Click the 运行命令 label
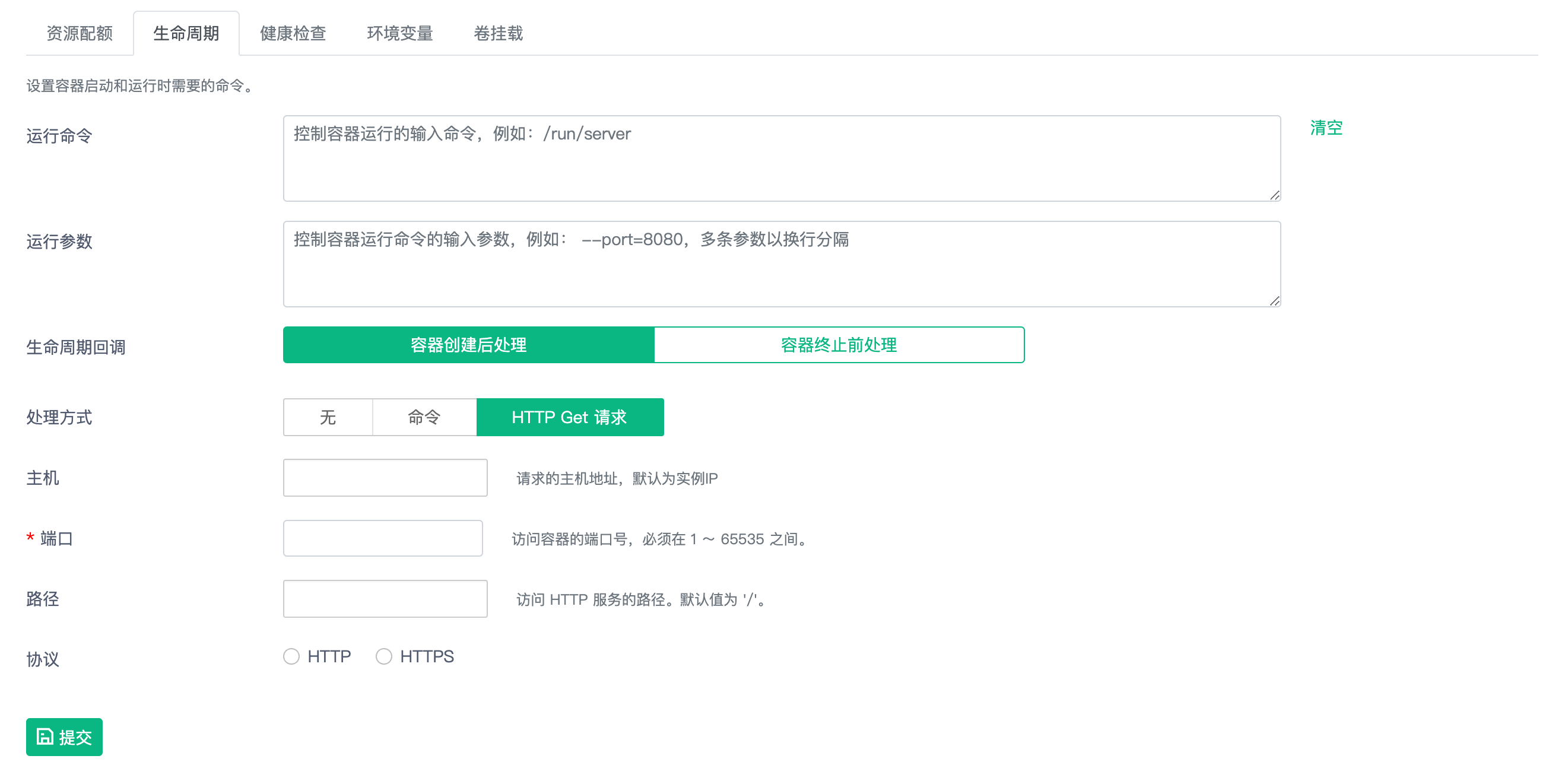Image resolution: width=1568 pixels, height=781 pixels. coord(59,136)
